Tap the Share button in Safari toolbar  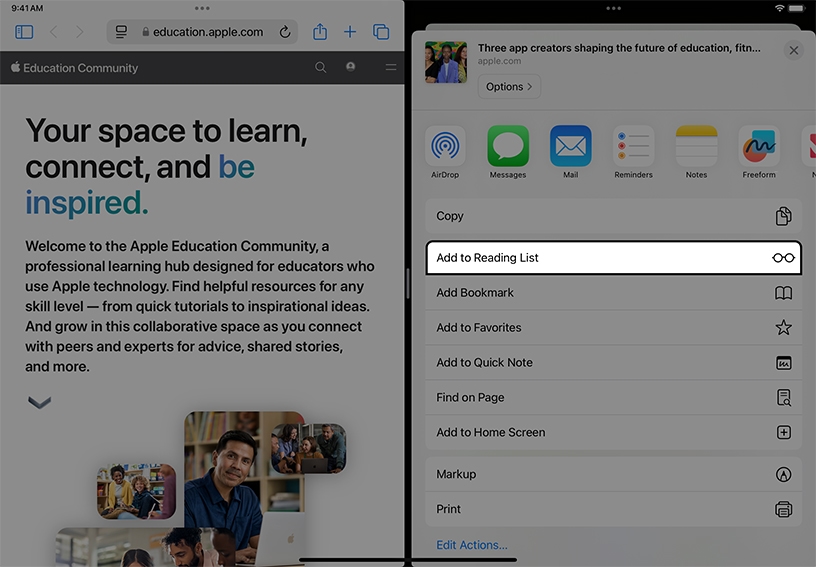click(x=320, y=32)
